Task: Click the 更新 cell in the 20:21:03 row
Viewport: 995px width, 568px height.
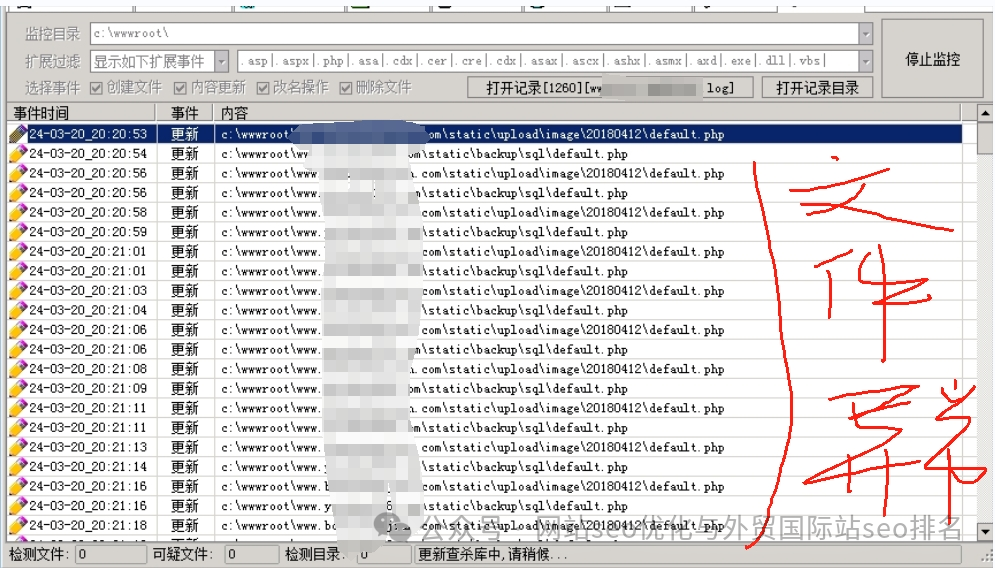Action: click(x=185, y=291)
